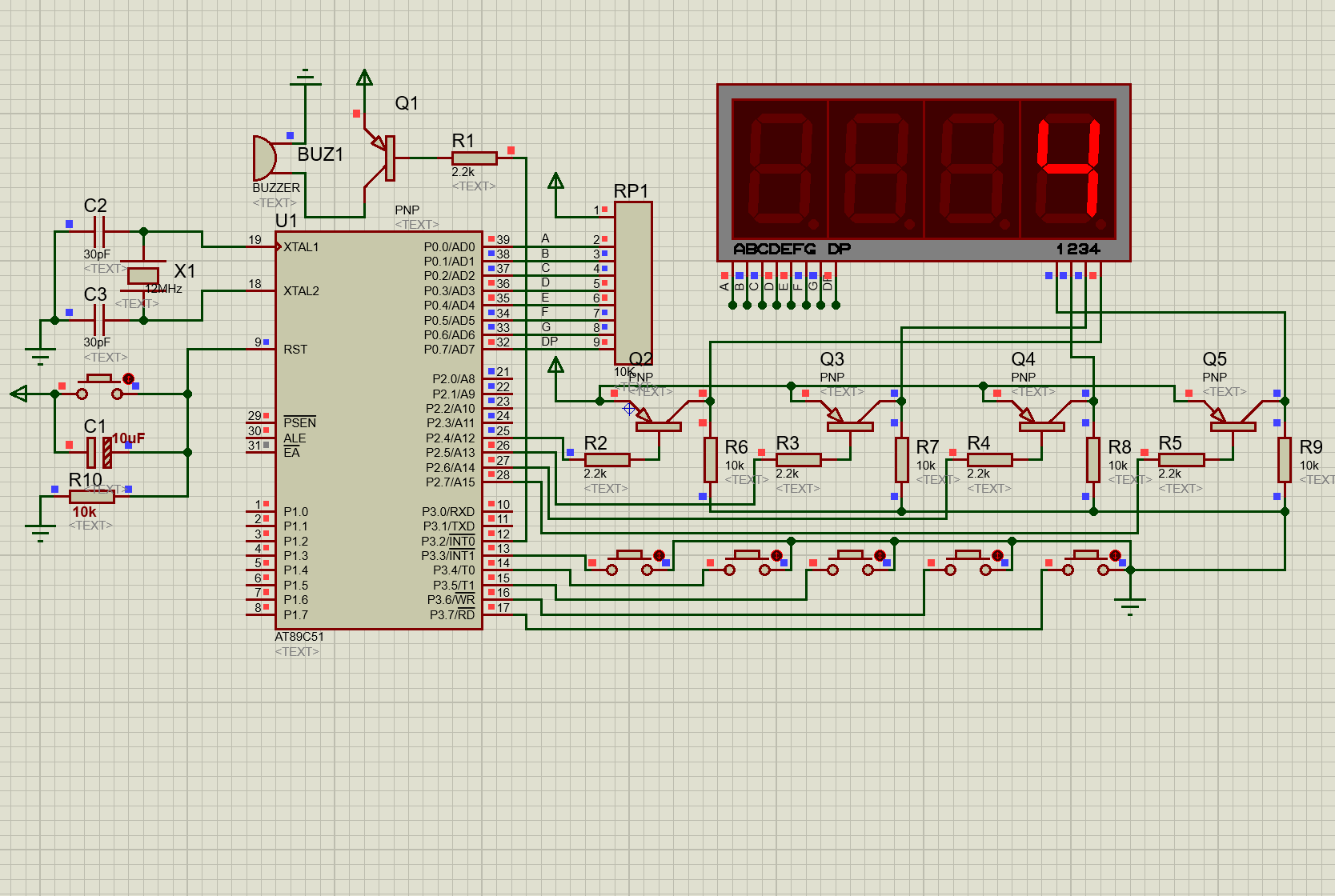The image size is (1335, 896).
Task: Select the power arrow below the DP line
Action: tap(555, 366)
